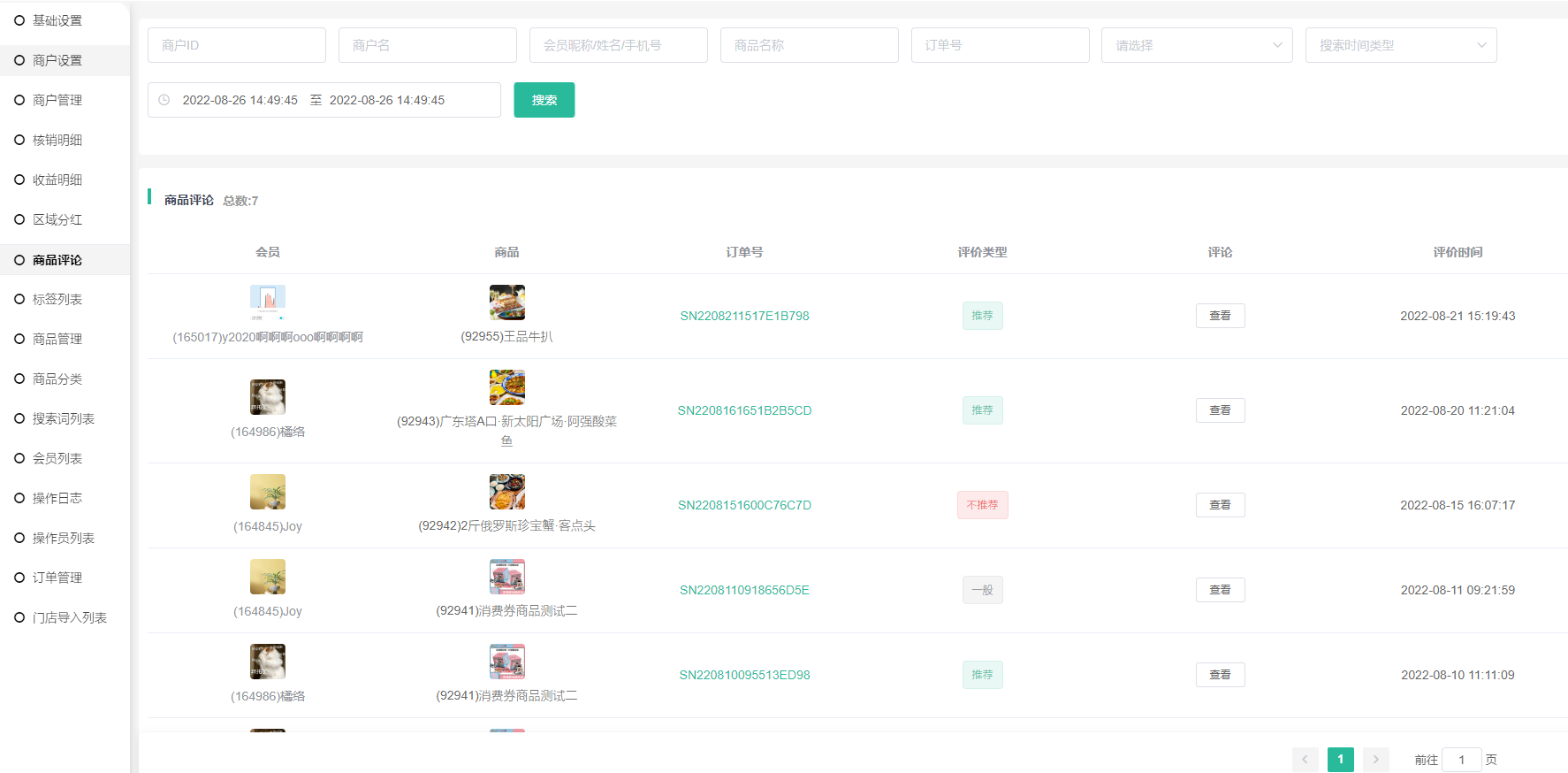The width and height of the screenshot is (1568, 773).
Task: Click the clock icon in date range field
Action: pos(164,100)
